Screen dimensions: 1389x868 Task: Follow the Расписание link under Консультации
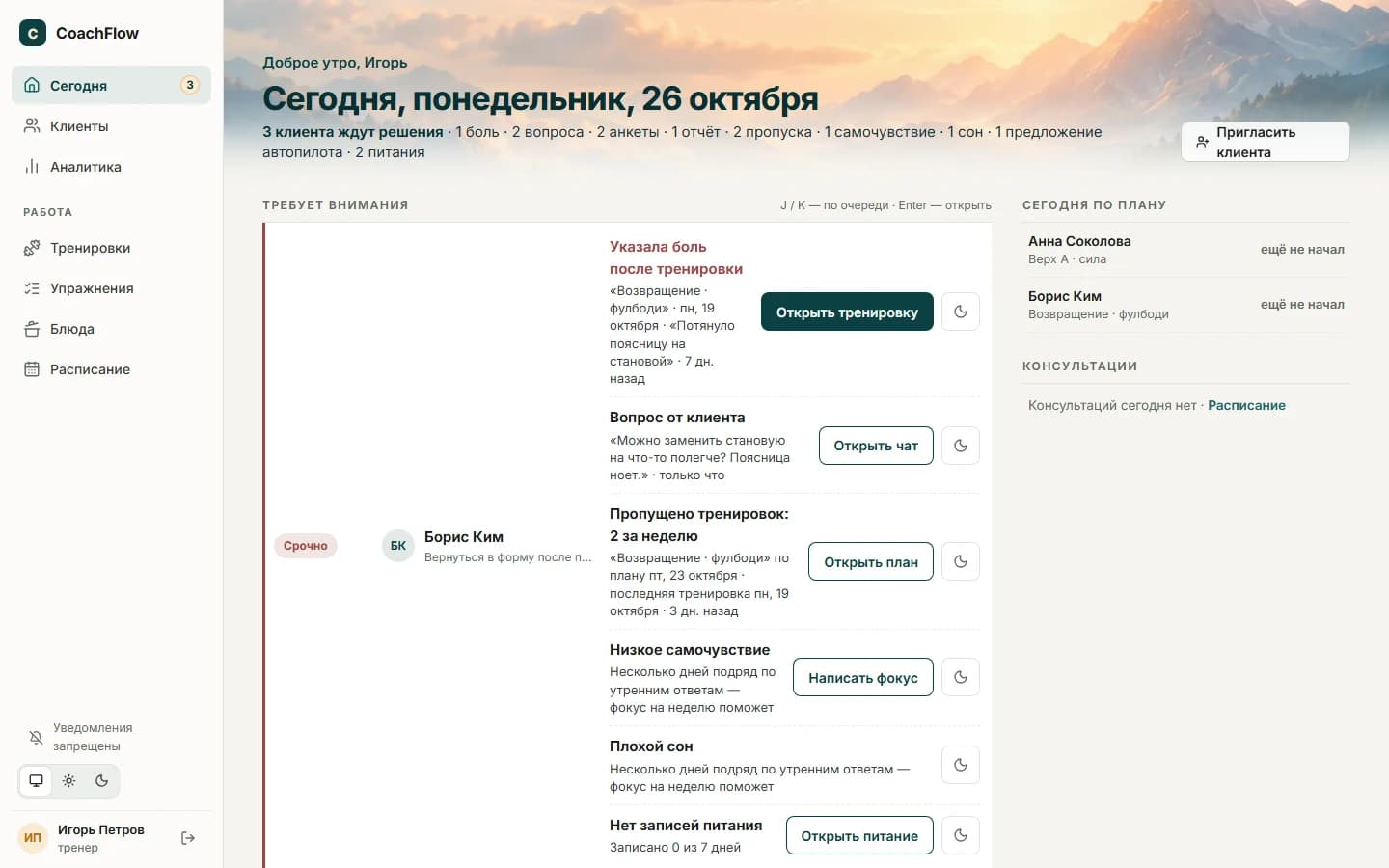[x=1246, y=405]
